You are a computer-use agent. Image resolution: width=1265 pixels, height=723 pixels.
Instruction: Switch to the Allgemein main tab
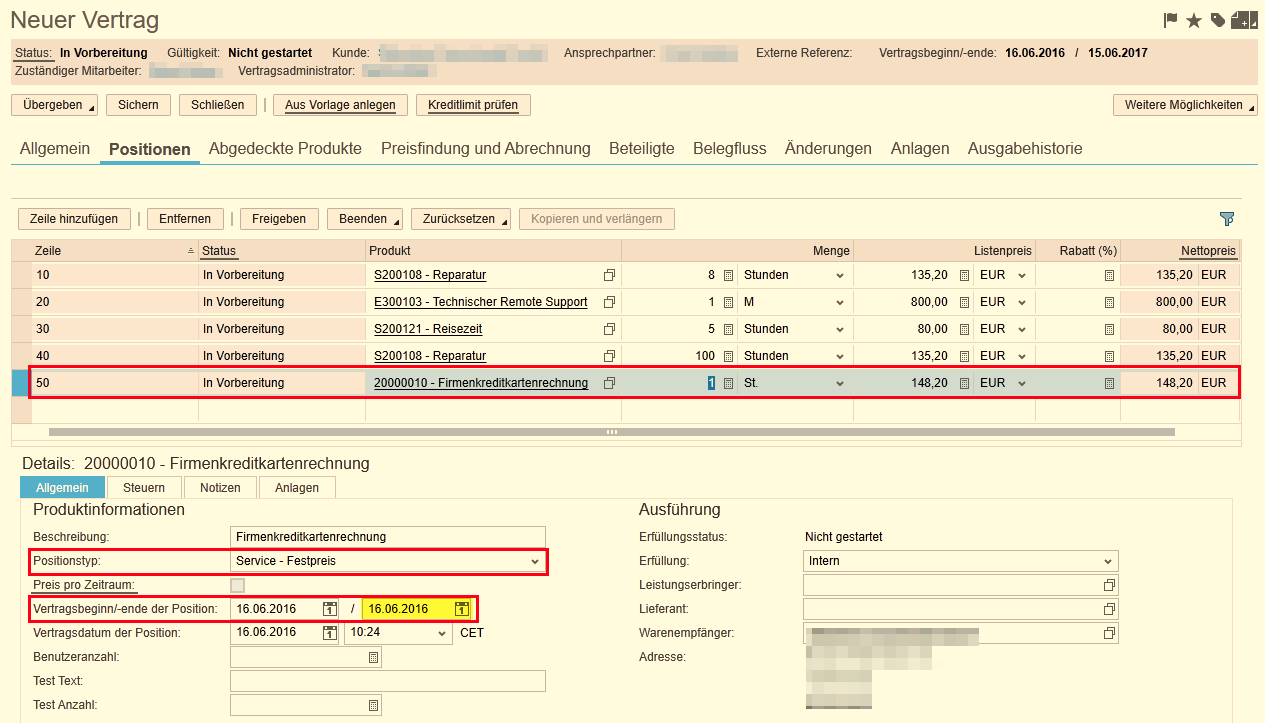[x=55, y=148]
